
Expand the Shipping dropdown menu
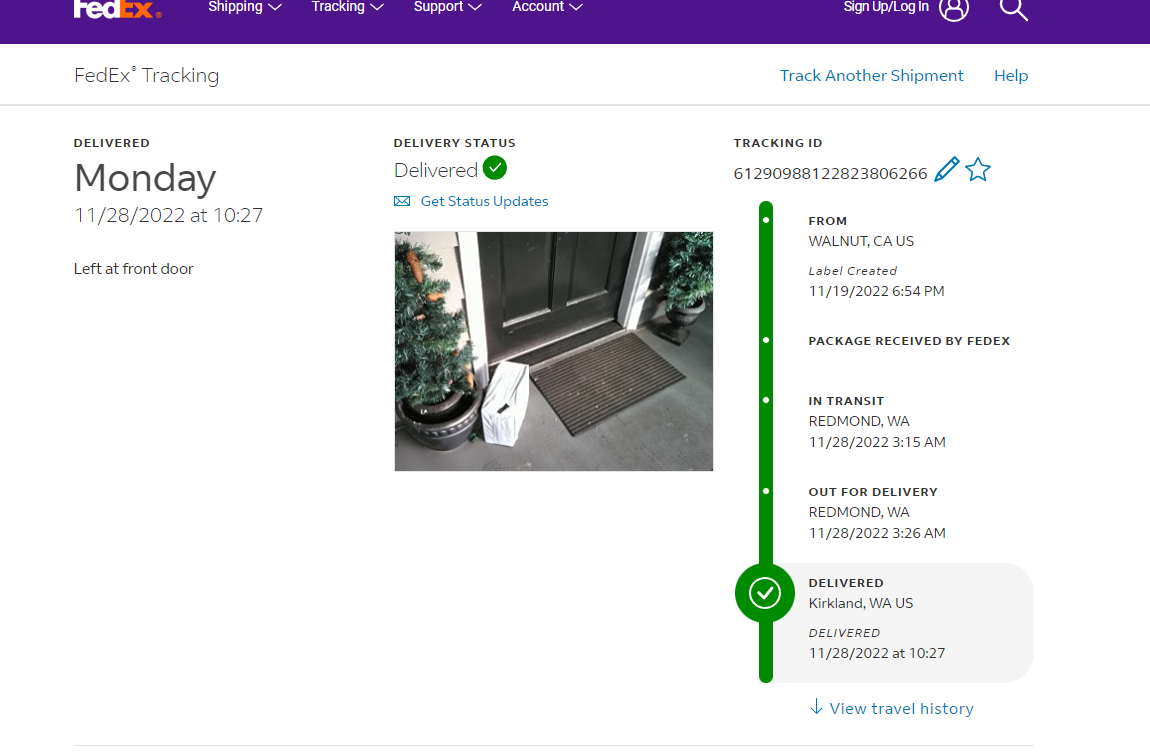point(244,7)
